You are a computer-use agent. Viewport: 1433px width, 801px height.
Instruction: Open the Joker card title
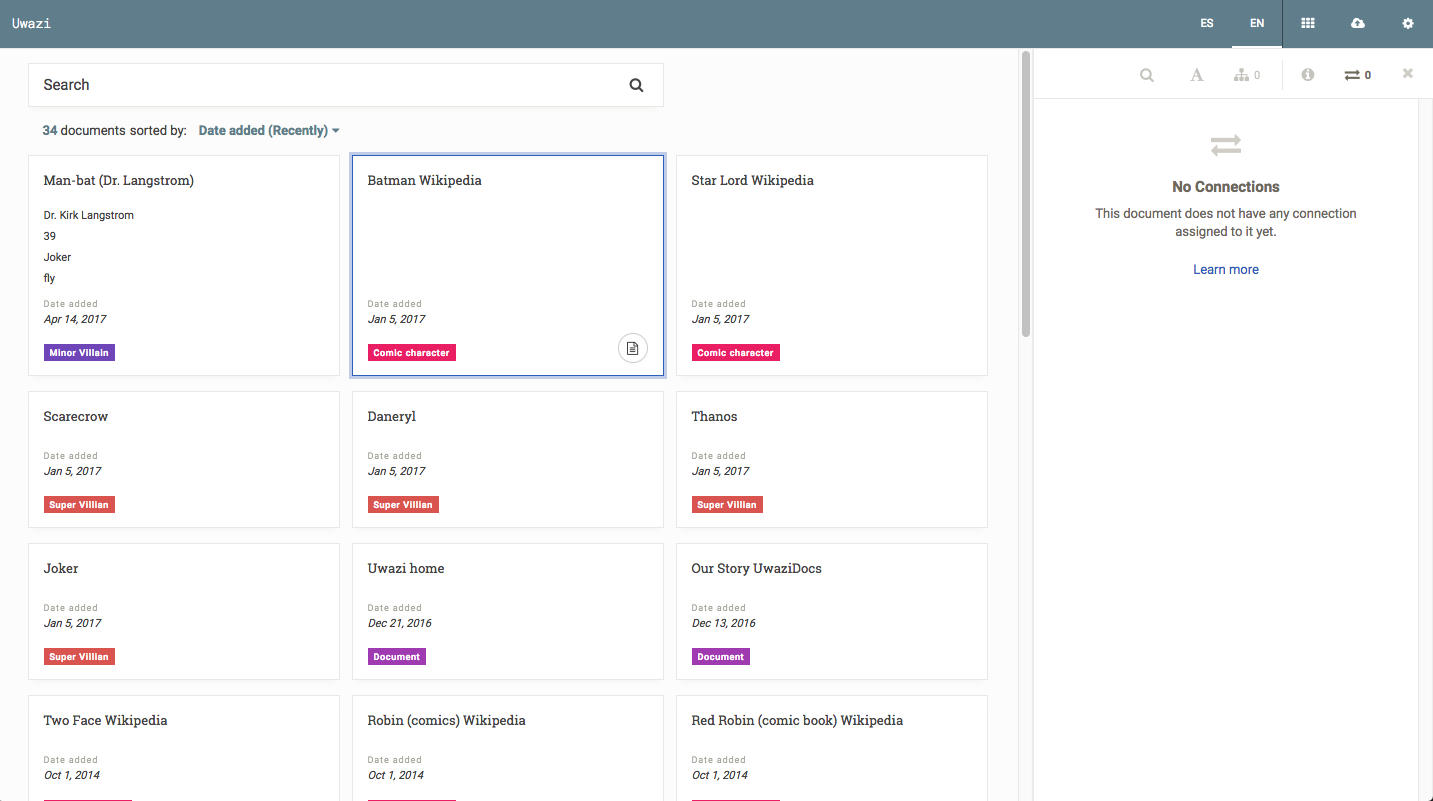(x=61, y=569)
